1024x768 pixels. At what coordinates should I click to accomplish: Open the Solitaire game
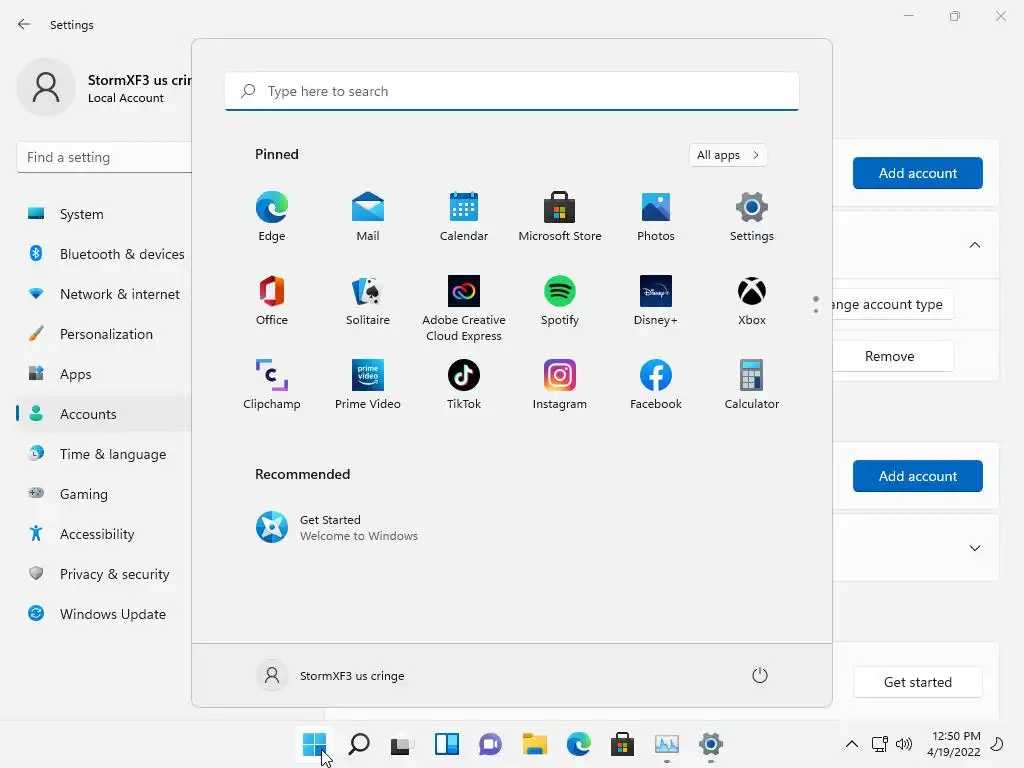368,300
